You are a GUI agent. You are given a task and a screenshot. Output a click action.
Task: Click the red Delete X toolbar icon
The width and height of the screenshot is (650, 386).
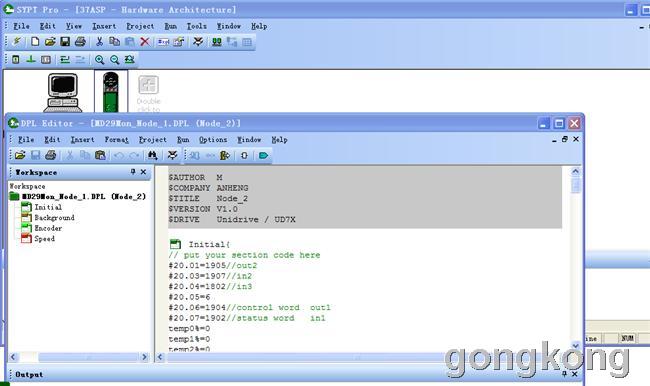tap(145, 41)
